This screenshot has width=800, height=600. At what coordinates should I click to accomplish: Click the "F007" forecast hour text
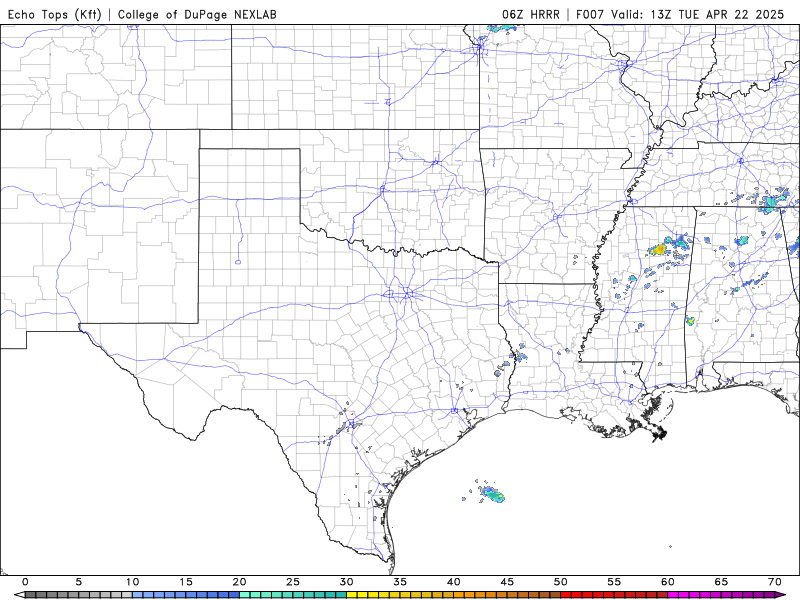(x=591, y=14)
